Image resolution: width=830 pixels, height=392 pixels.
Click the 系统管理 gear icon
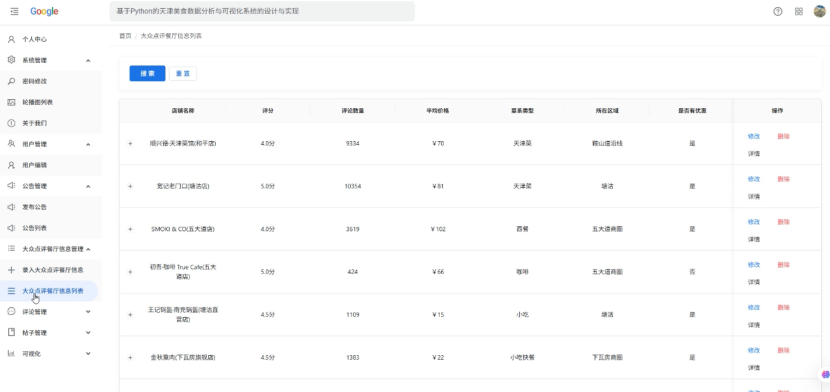[x=11, y=60]
